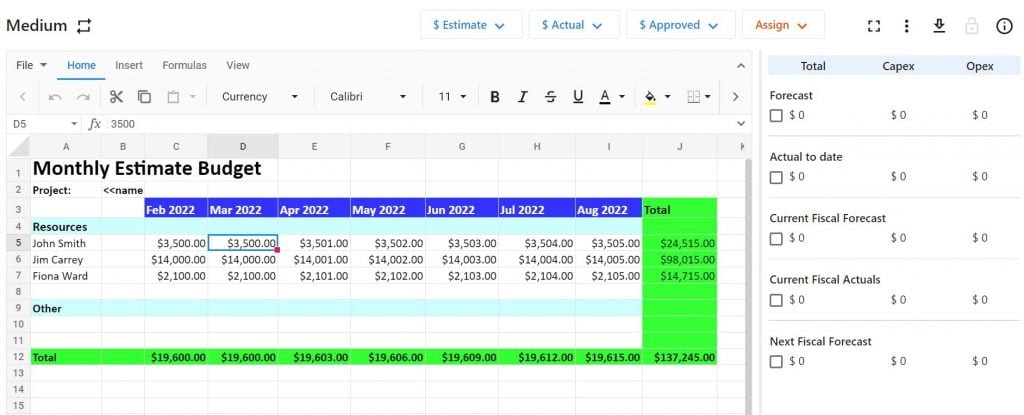Click the Copy icon in toolbar
Screen dimensions: 1024x415
(144, 97)
